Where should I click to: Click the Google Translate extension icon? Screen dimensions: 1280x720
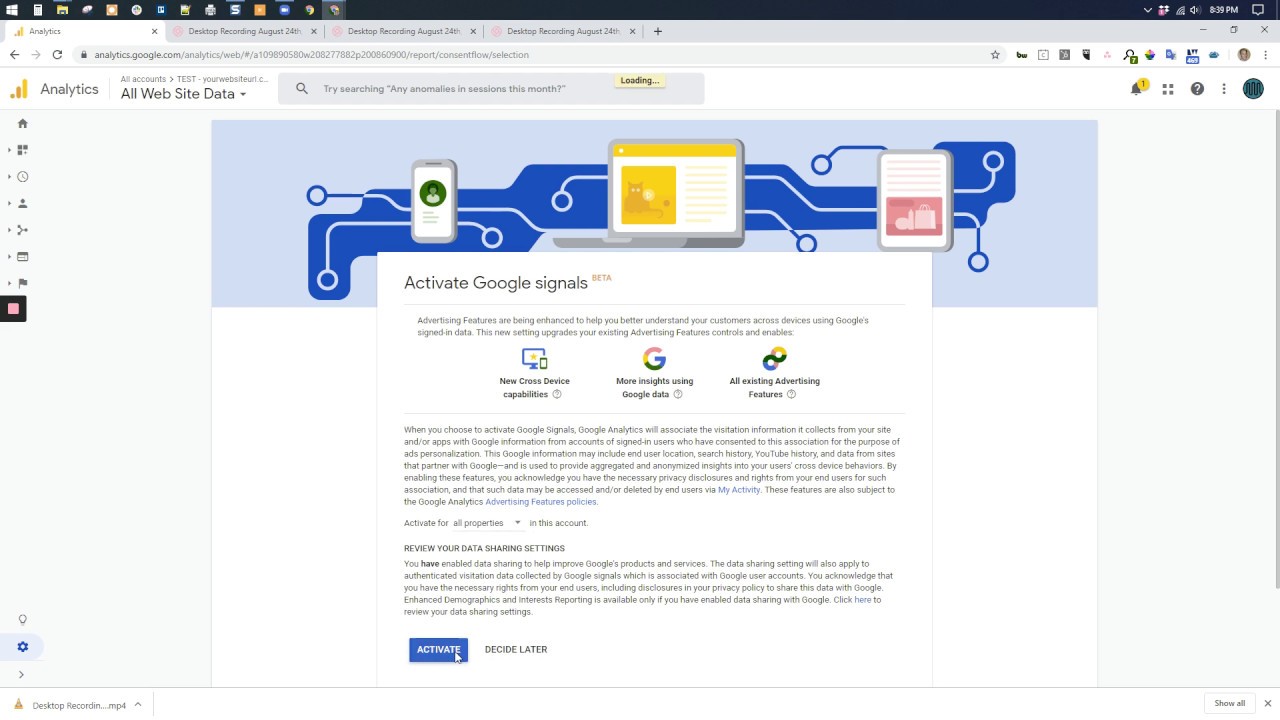click(1172, 55)
